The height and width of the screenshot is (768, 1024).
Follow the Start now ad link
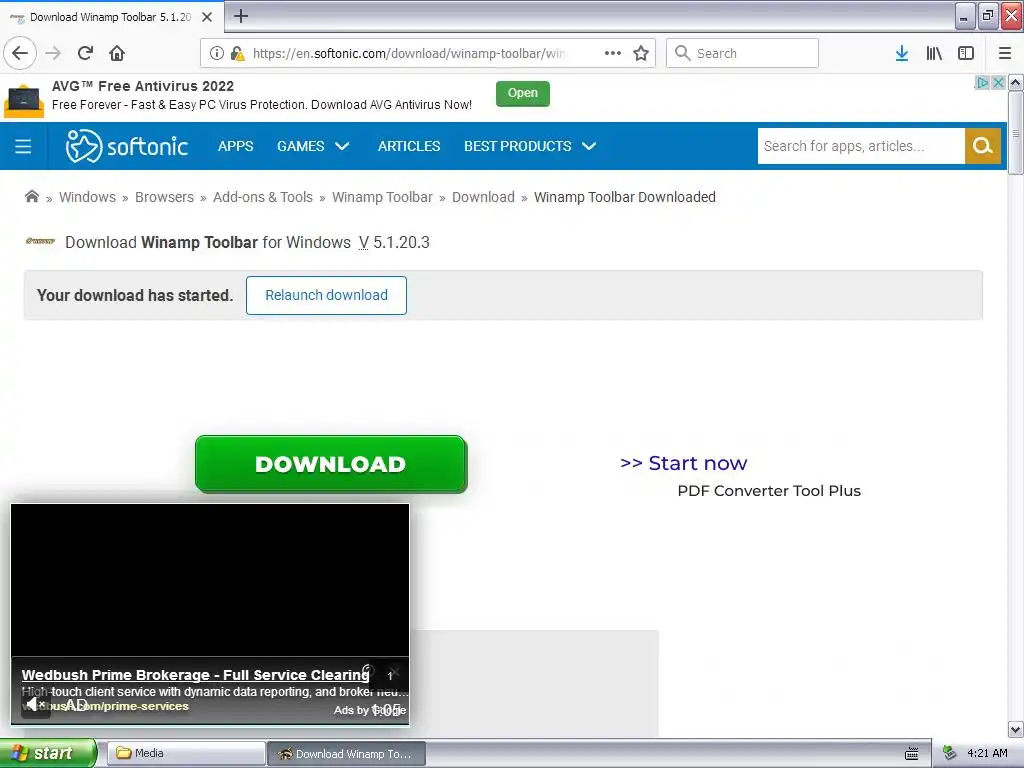click(x=683, y=463)
